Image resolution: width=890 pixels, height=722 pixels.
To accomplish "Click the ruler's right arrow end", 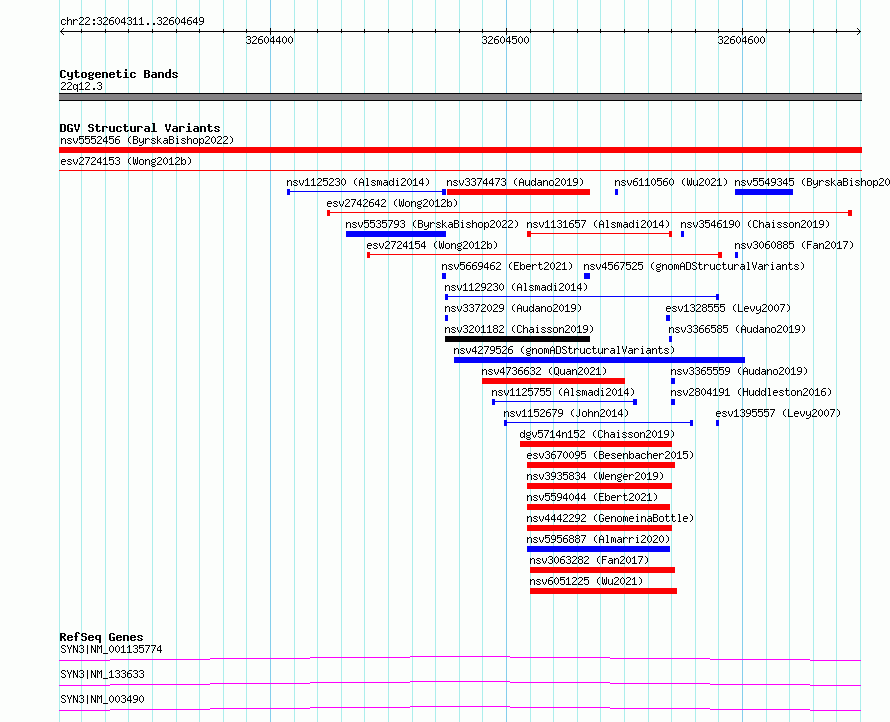I will 859,31.
